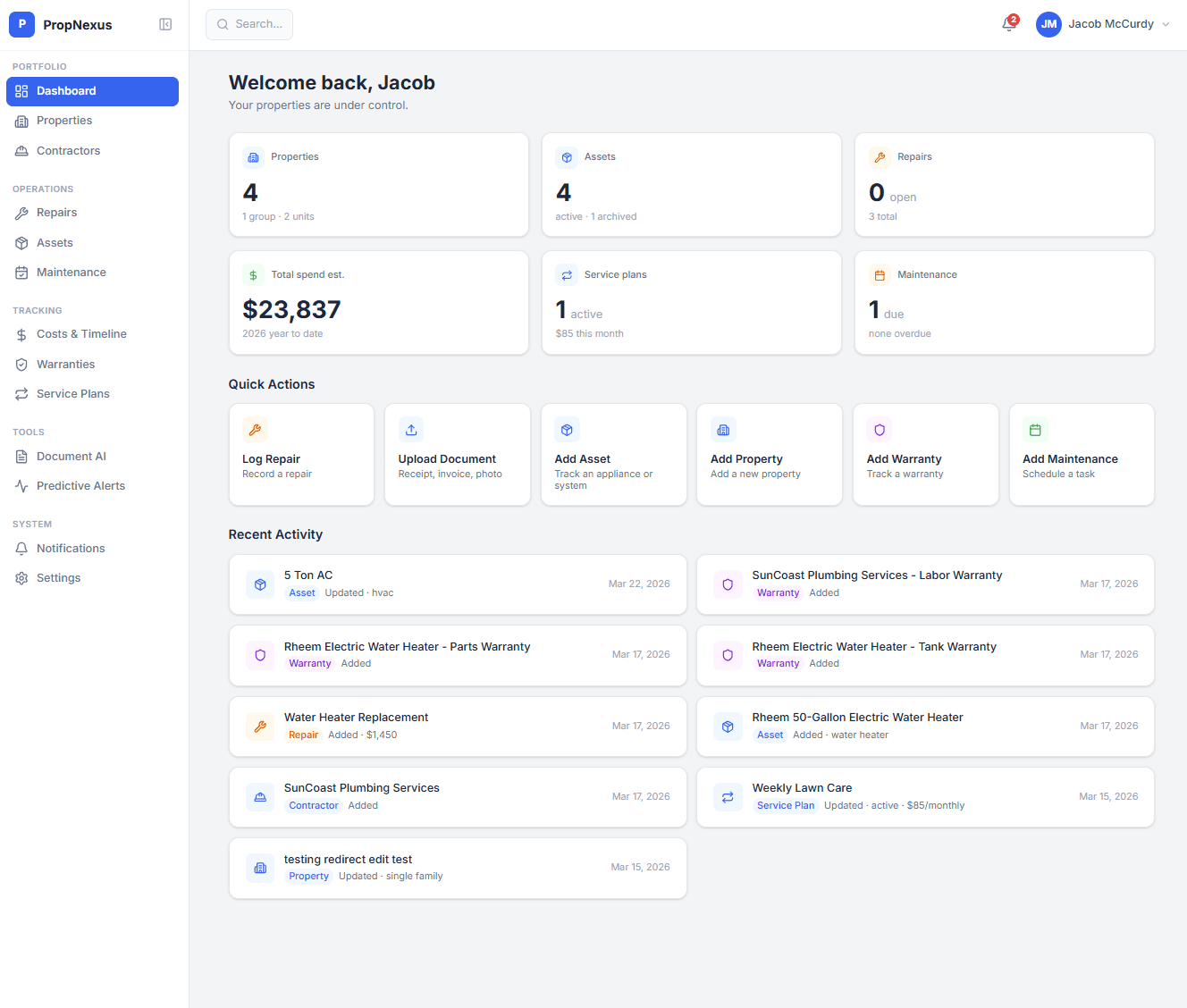Click the notification bell with badge
The image size is (1187, 1008).
click(1008, 24)
